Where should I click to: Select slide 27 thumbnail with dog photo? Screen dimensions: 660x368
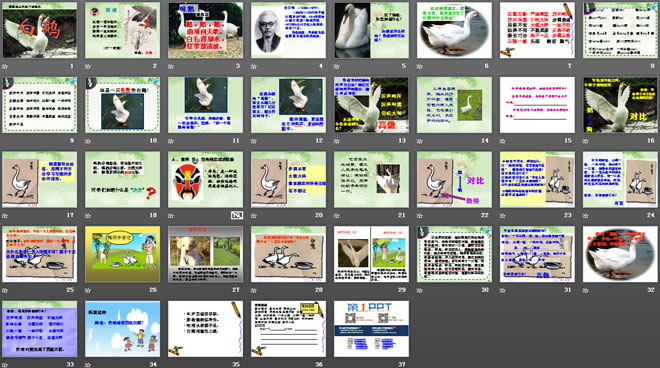click(x=205, y=254)
